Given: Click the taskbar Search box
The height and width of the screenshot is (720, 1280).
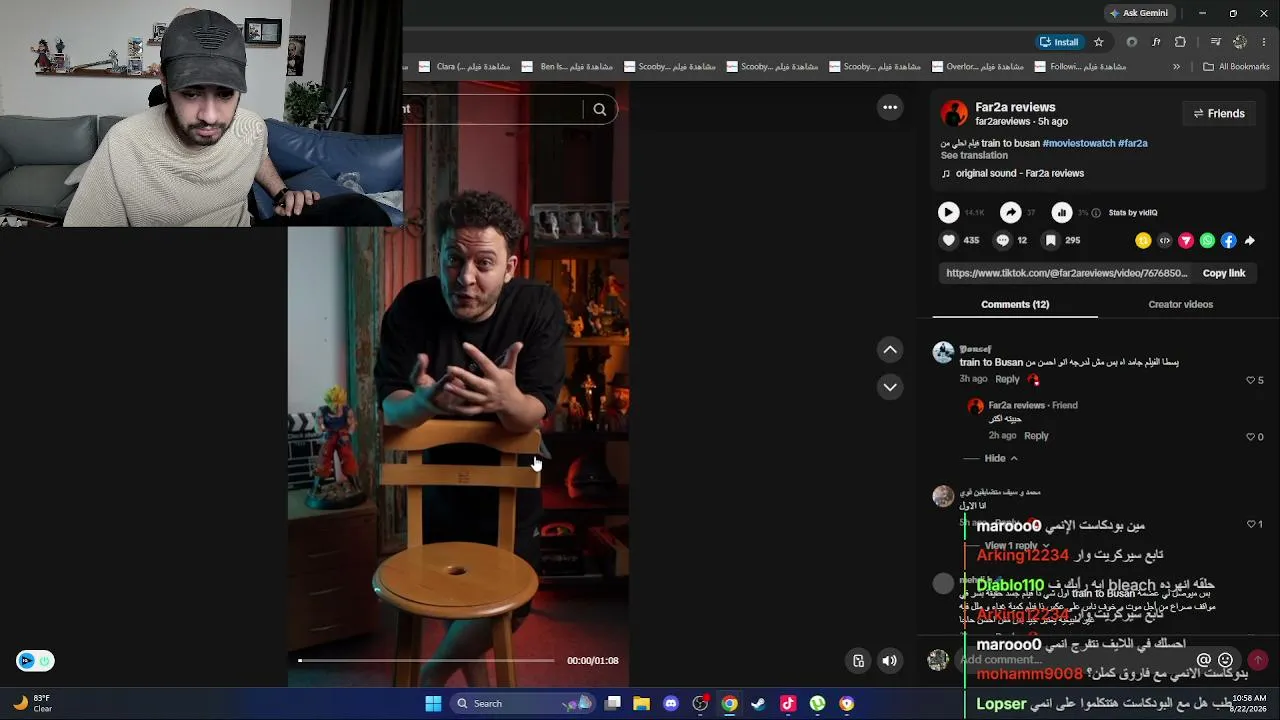Looking at the screenshot, I should pyautogui.click(x=524, y=704).
